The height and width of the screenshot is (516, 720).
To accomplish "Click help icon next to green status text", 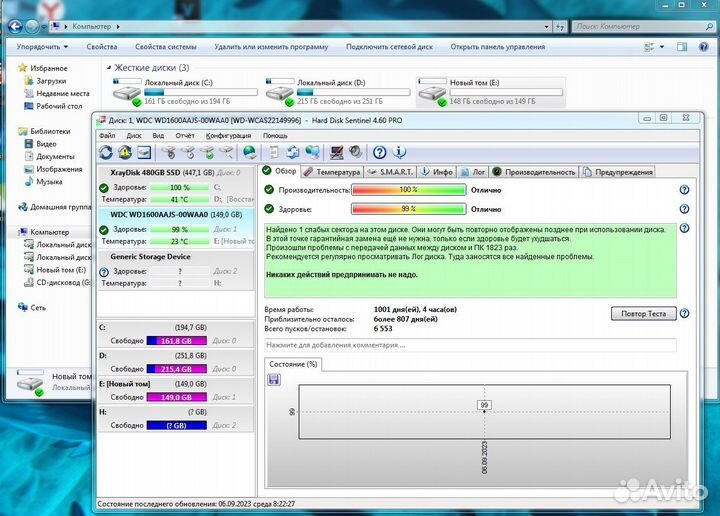I will 684,228.
